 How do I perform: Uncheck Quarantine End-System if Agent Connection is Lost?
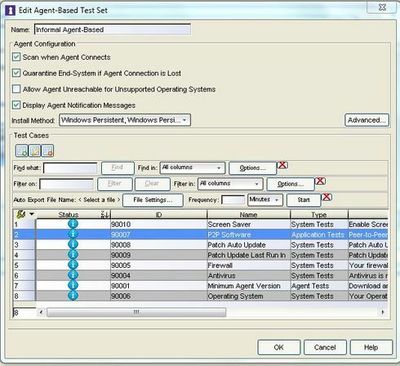point(16,73)
